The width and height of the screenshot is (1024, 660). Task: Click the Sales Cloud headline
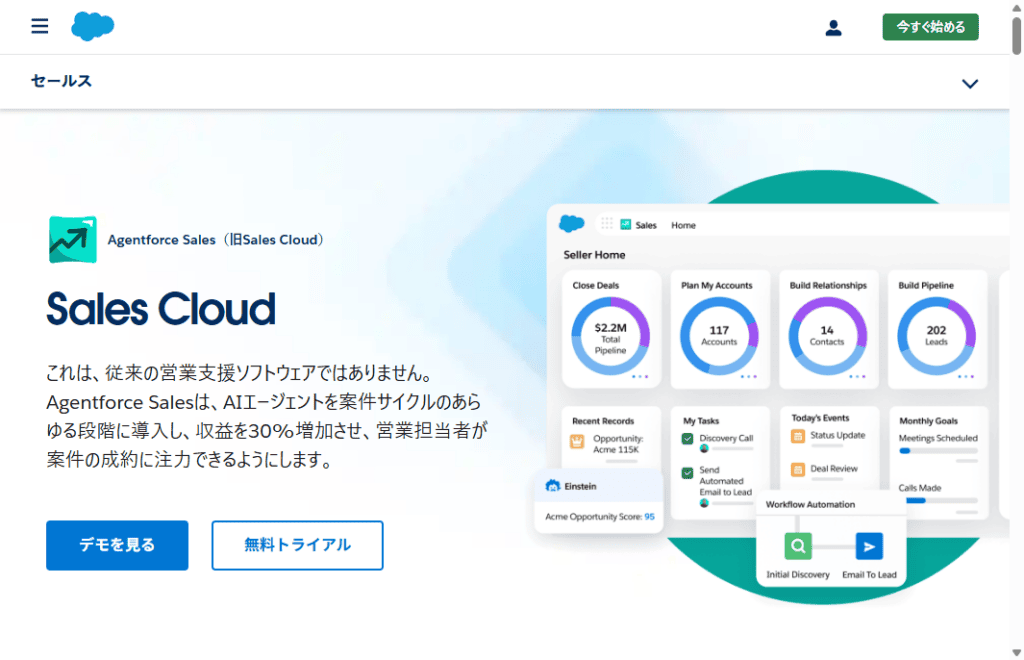pos(161,309)
